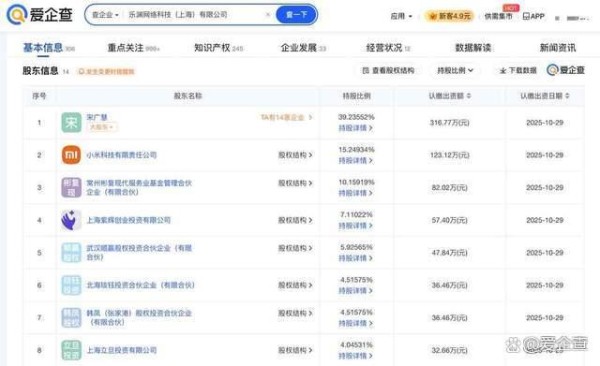Click the light blue logo in row 5

pyautogui.click(x=71, y=253)
